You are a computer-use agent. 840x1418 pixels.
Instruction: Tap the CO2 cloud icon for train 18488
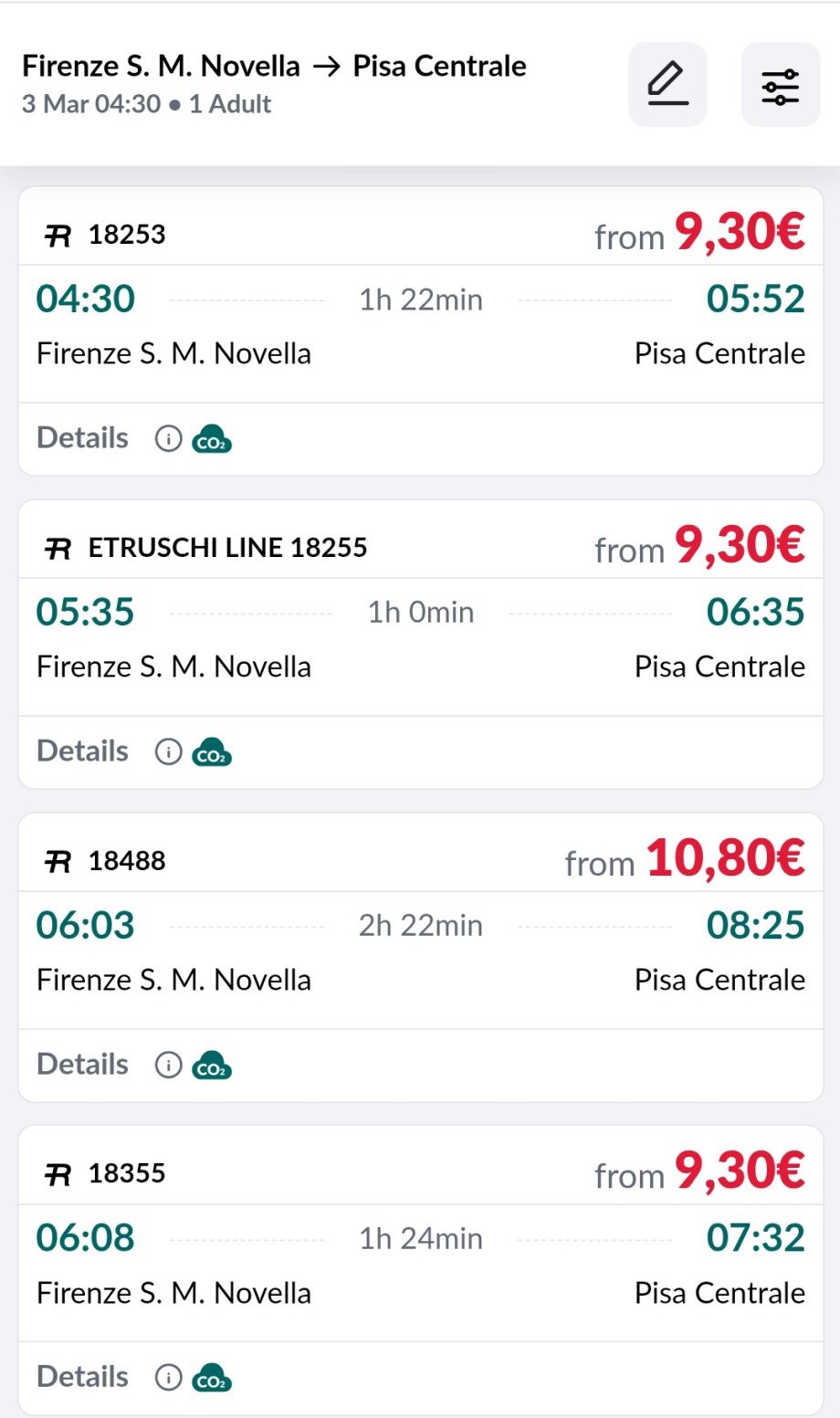coord(212,1065)
